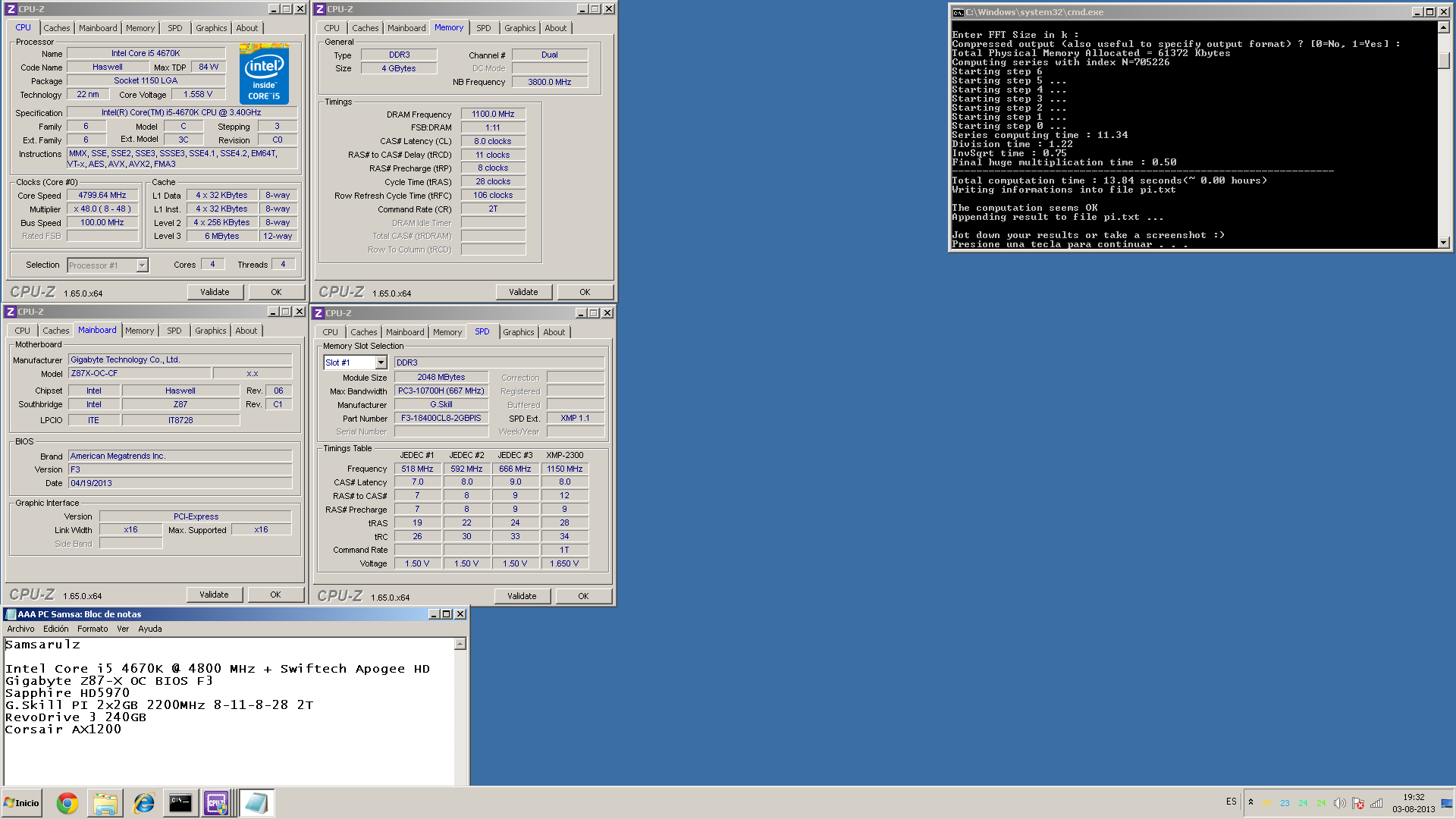Image resolution: width=1456 pixels, height=819 pixels.
Task: Click OK in CPU-Z SPD window
Action: click(x=583, y=596)
